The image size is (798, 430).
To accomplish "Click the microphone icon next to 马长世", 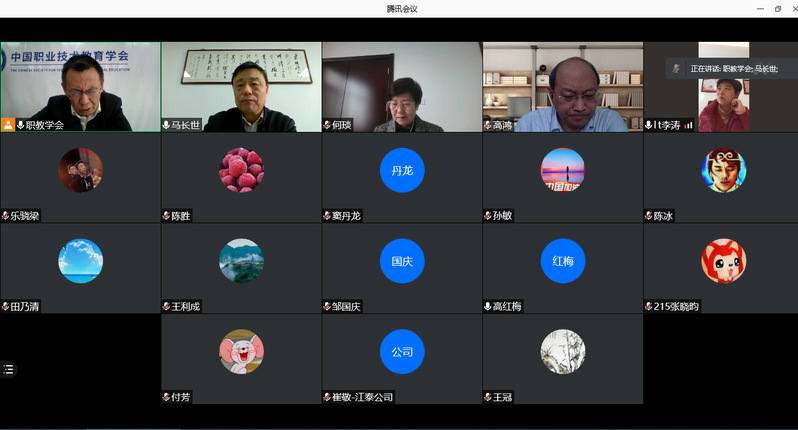I will click(x=166, y=125).
